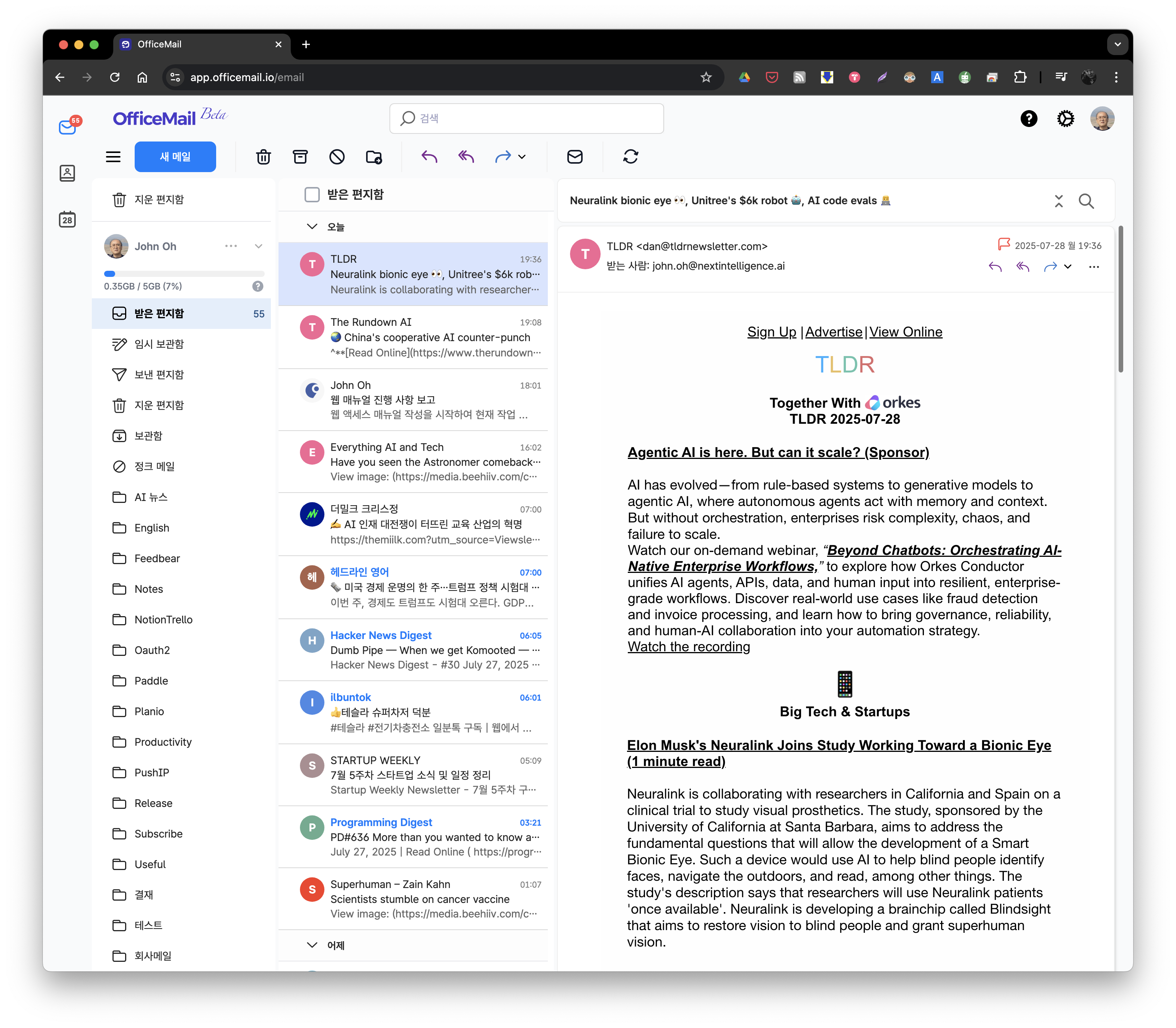Collapse the John Oh account chevron
The image size is (1176, 1028).
pos(258,246)
